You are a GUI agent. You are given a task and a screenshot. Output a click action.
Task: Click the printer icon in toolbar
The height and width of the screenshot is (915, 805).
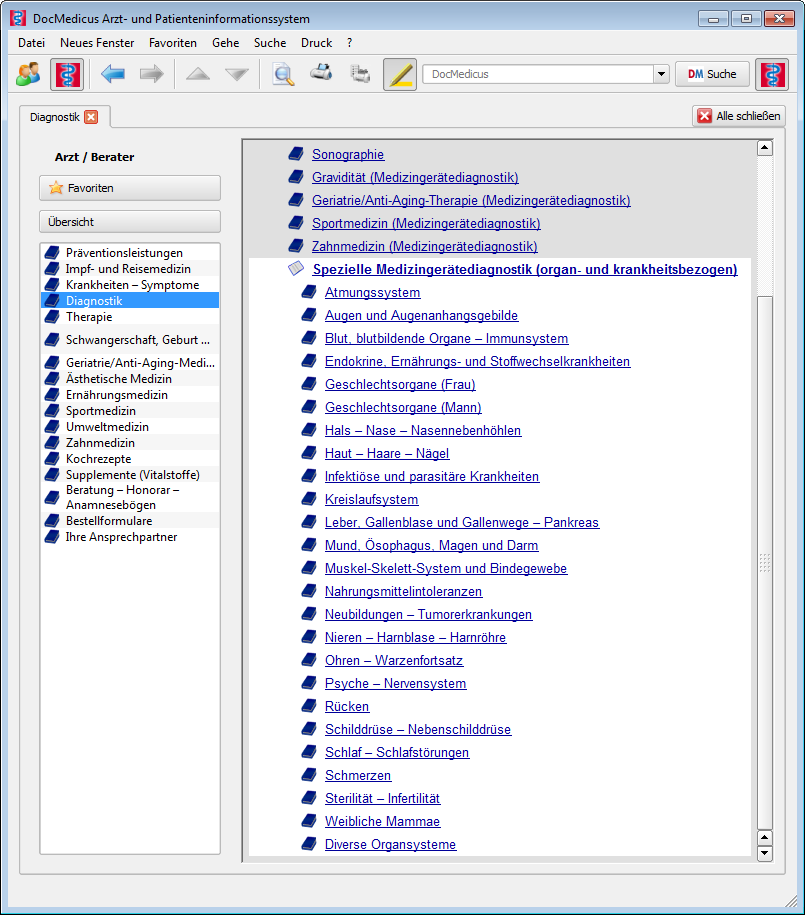coord(321,73)
